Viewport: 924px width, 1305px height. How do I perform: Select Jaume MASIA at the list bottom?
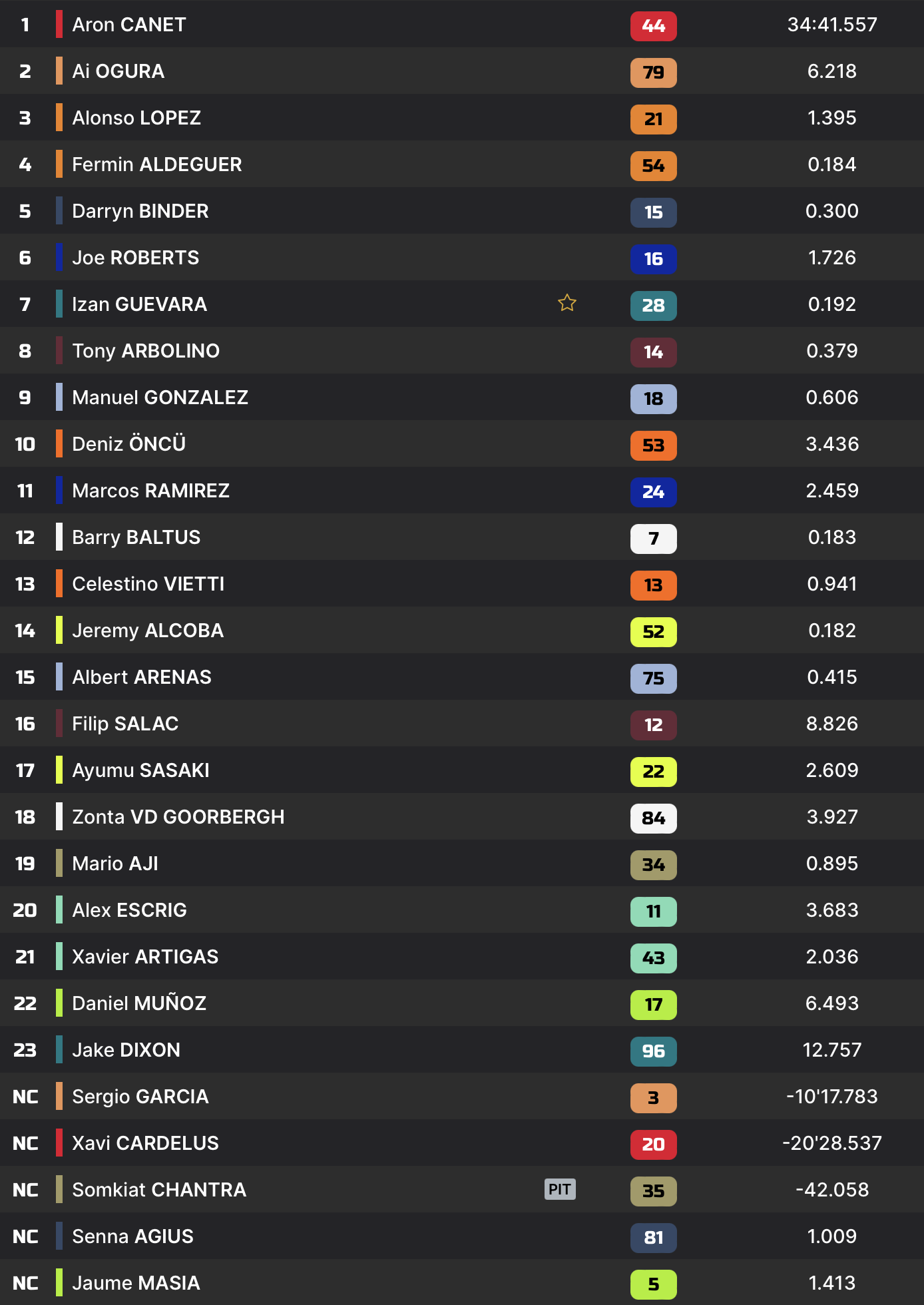[x=136, y=1283]
